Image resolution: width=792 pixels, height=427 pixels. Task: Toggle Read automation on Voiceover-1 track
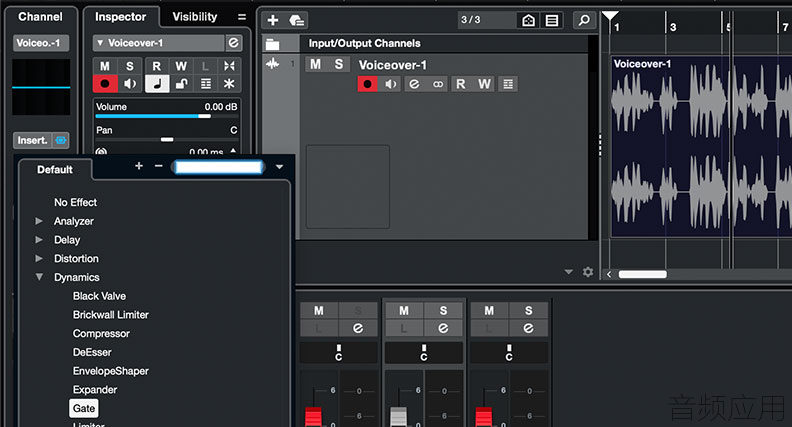click(x=461, y=84)
